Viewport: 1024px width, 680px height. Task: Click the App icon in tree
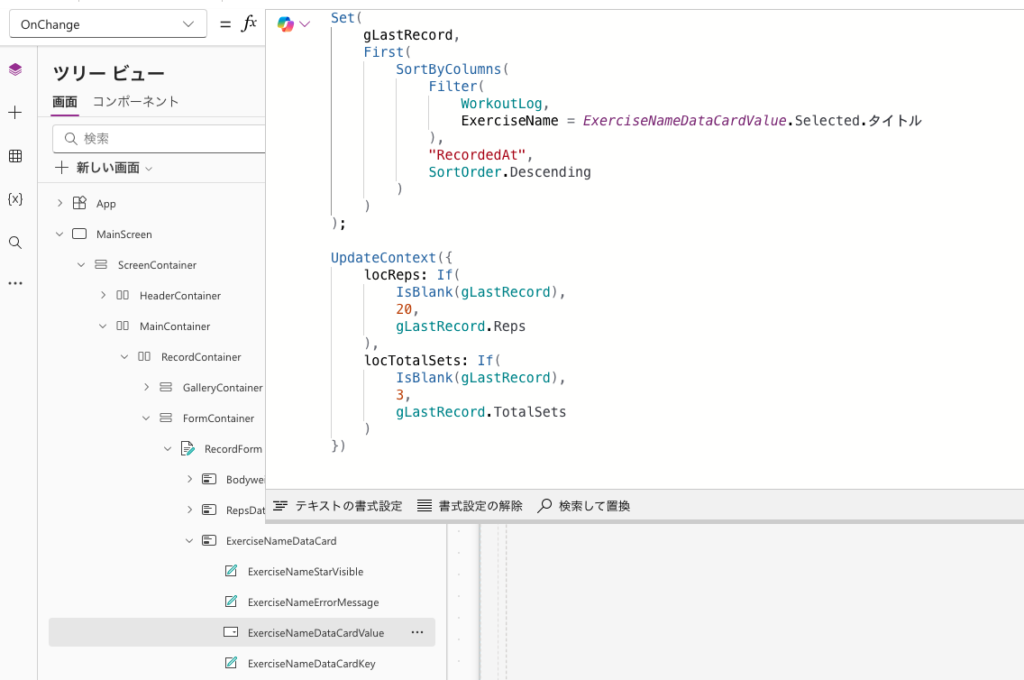point(79,203)
